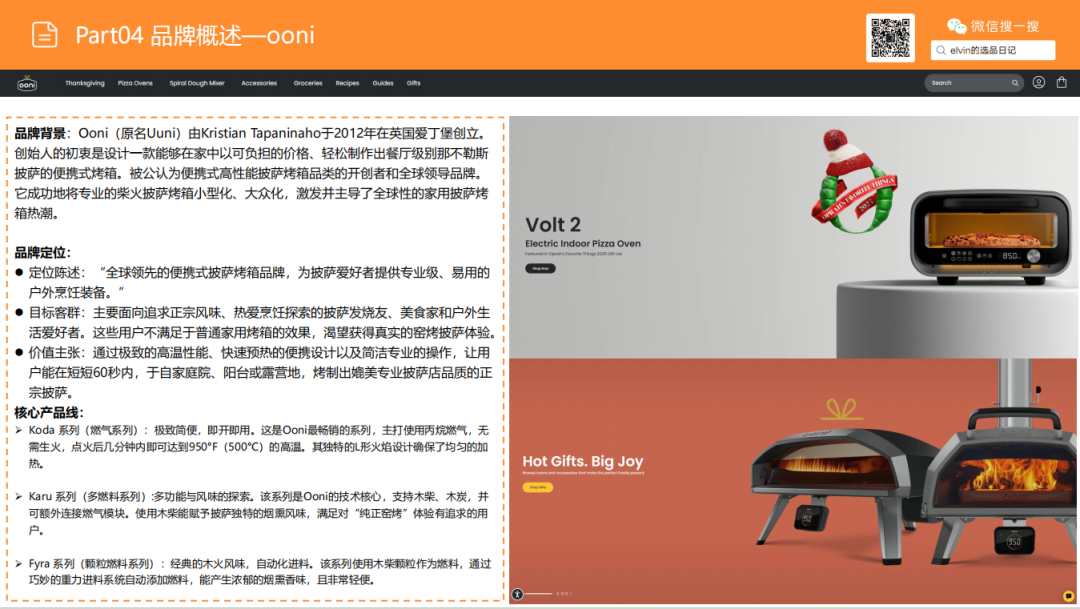Click the WeChat logo icon
The width and height of the screenshot is (1080, 609).
click(956, 26)
